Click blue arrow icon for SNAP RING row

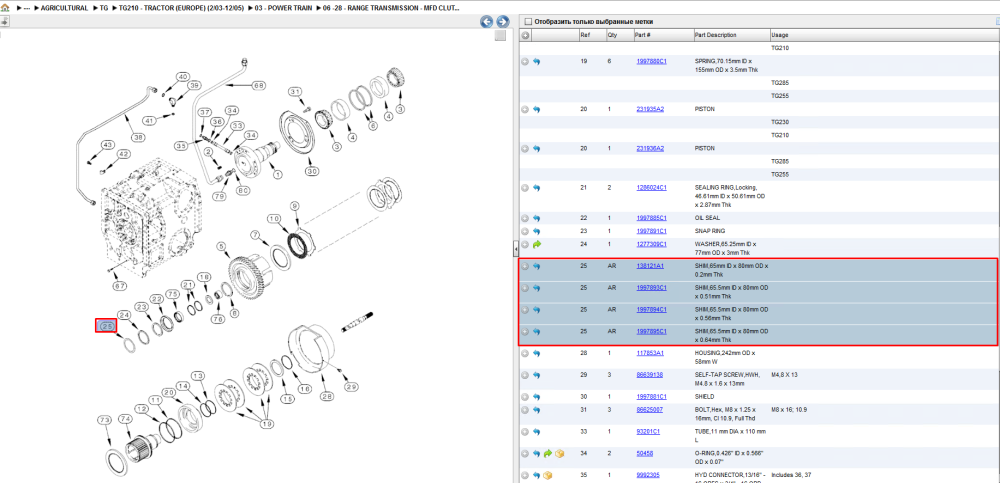click(x=536, y=231)
